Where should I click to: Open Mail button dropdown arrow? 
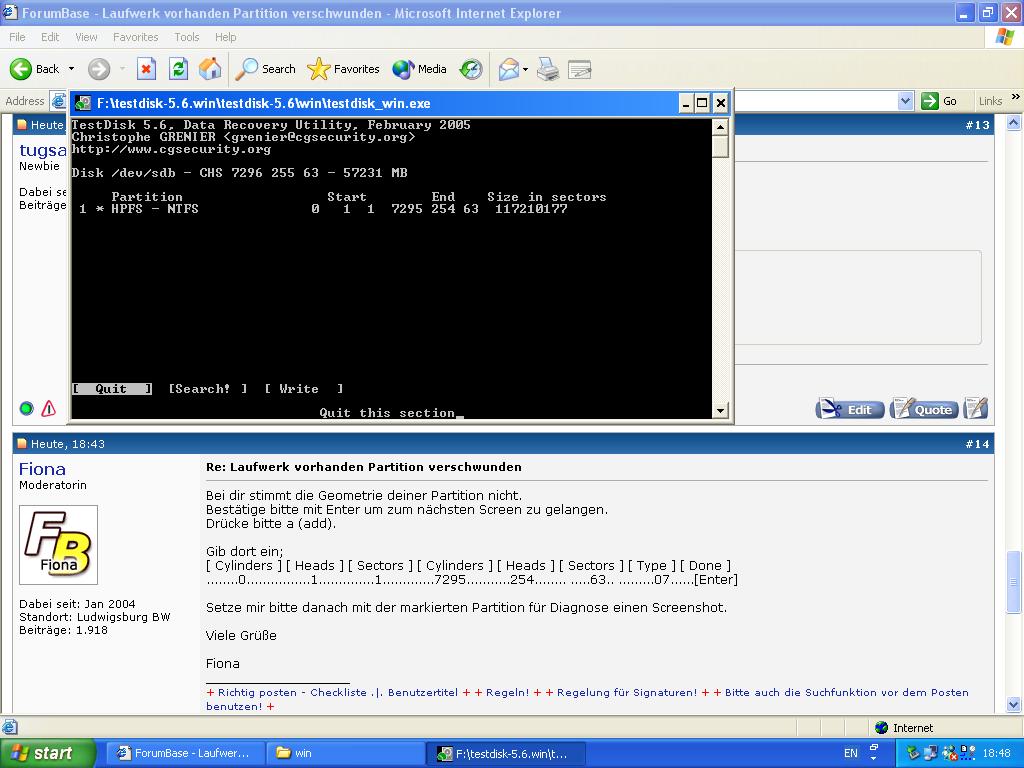(525, 69)
